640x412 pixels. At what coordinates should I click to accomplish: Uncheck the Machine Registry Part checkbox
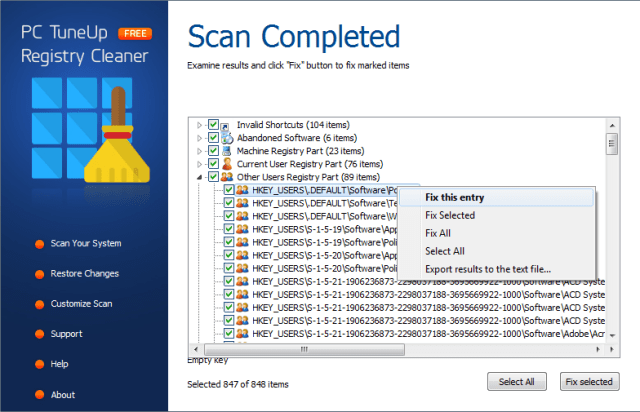pos(213,150)
